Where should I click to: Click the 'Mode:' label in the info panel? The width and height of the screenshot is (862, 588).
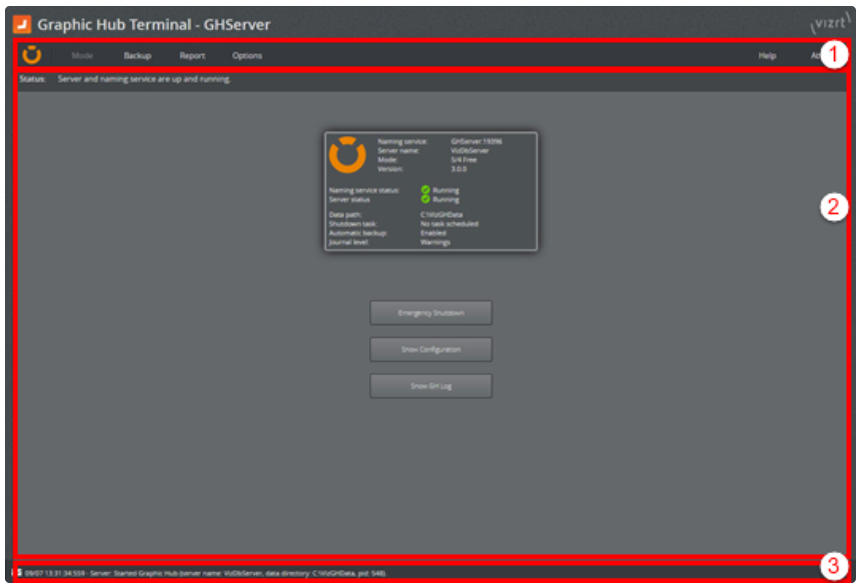coord(388,160)
